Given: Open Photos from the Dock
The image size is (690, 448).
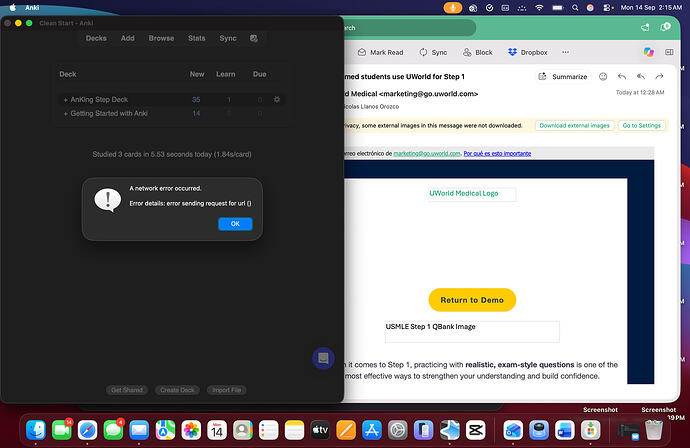Looking at the screenshot, I should coord(191,430).
